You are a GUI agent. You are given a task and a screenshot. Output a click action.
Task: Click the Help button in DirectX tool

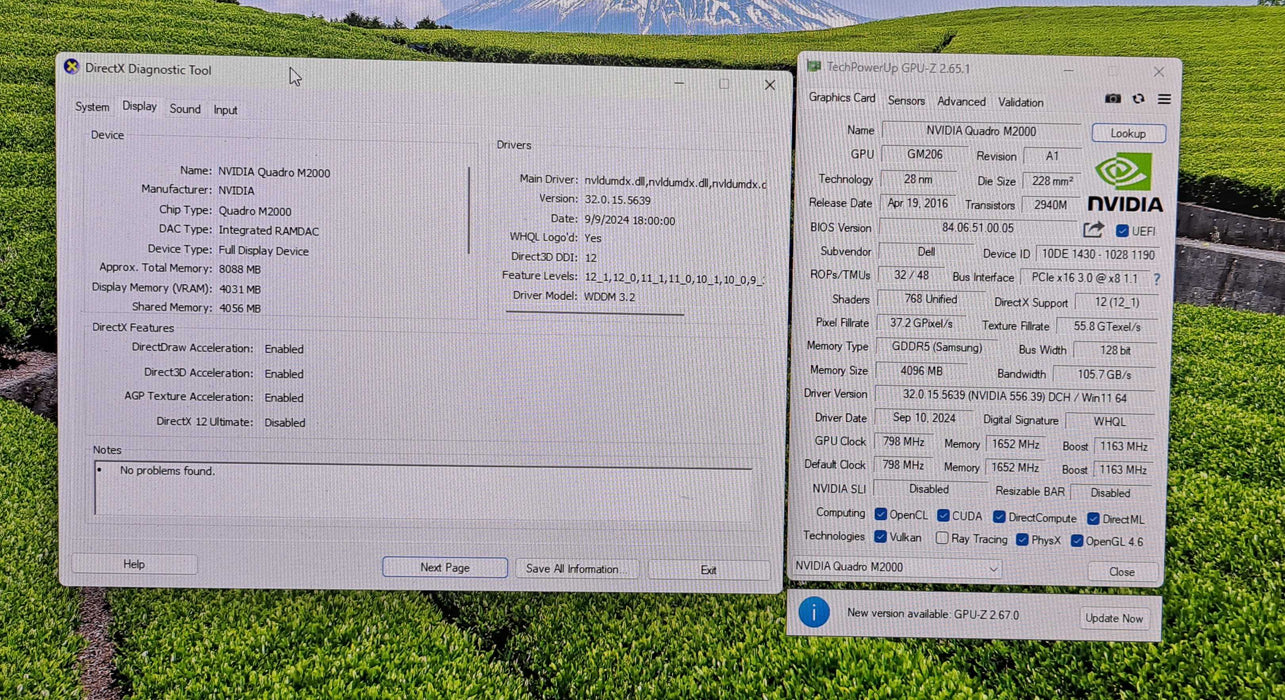(x=134, y=565)
